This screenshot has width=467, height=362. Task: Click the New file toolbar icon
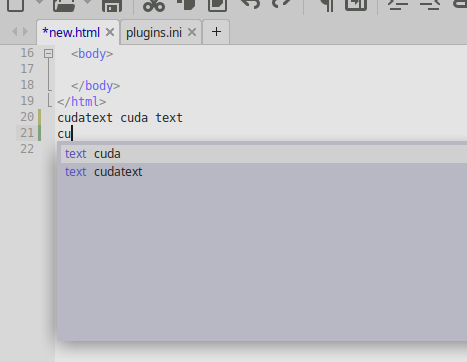point(15,5)
